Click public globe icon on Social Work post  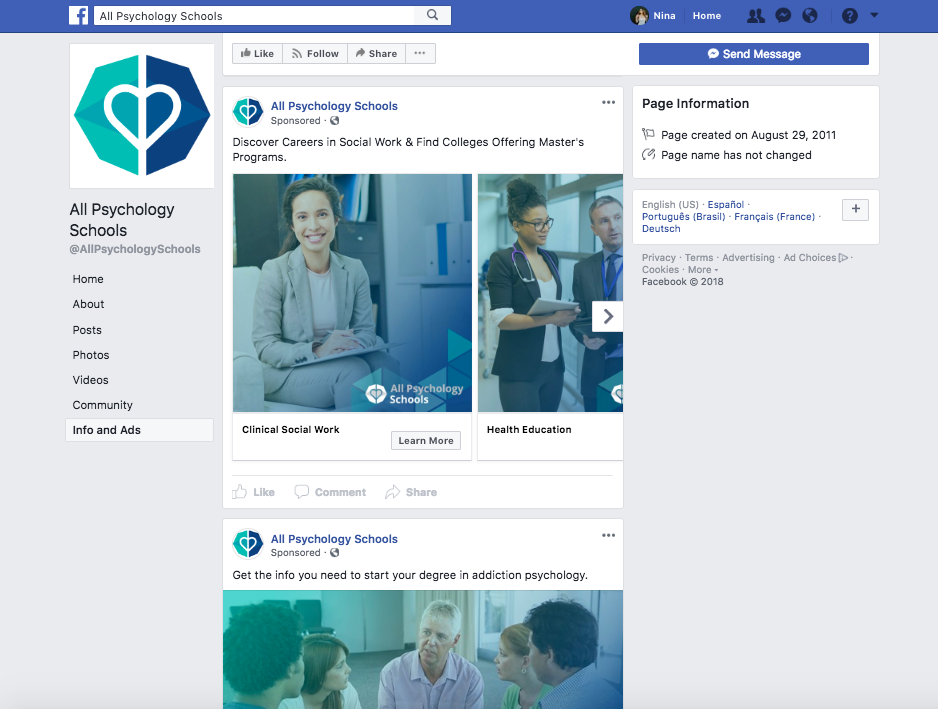[334, 121]
